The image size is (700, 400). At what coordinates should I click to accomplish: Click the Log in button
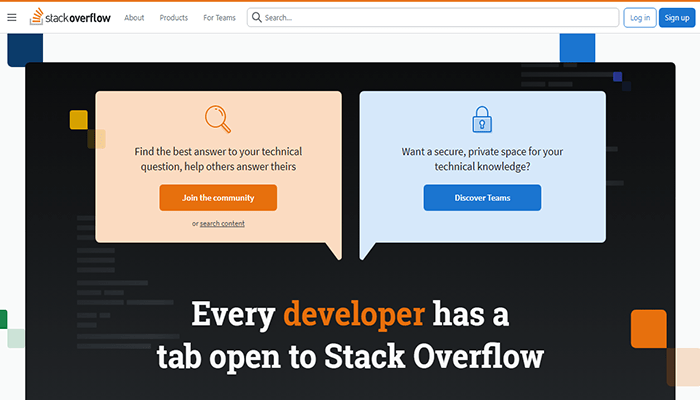pos(640,18)
